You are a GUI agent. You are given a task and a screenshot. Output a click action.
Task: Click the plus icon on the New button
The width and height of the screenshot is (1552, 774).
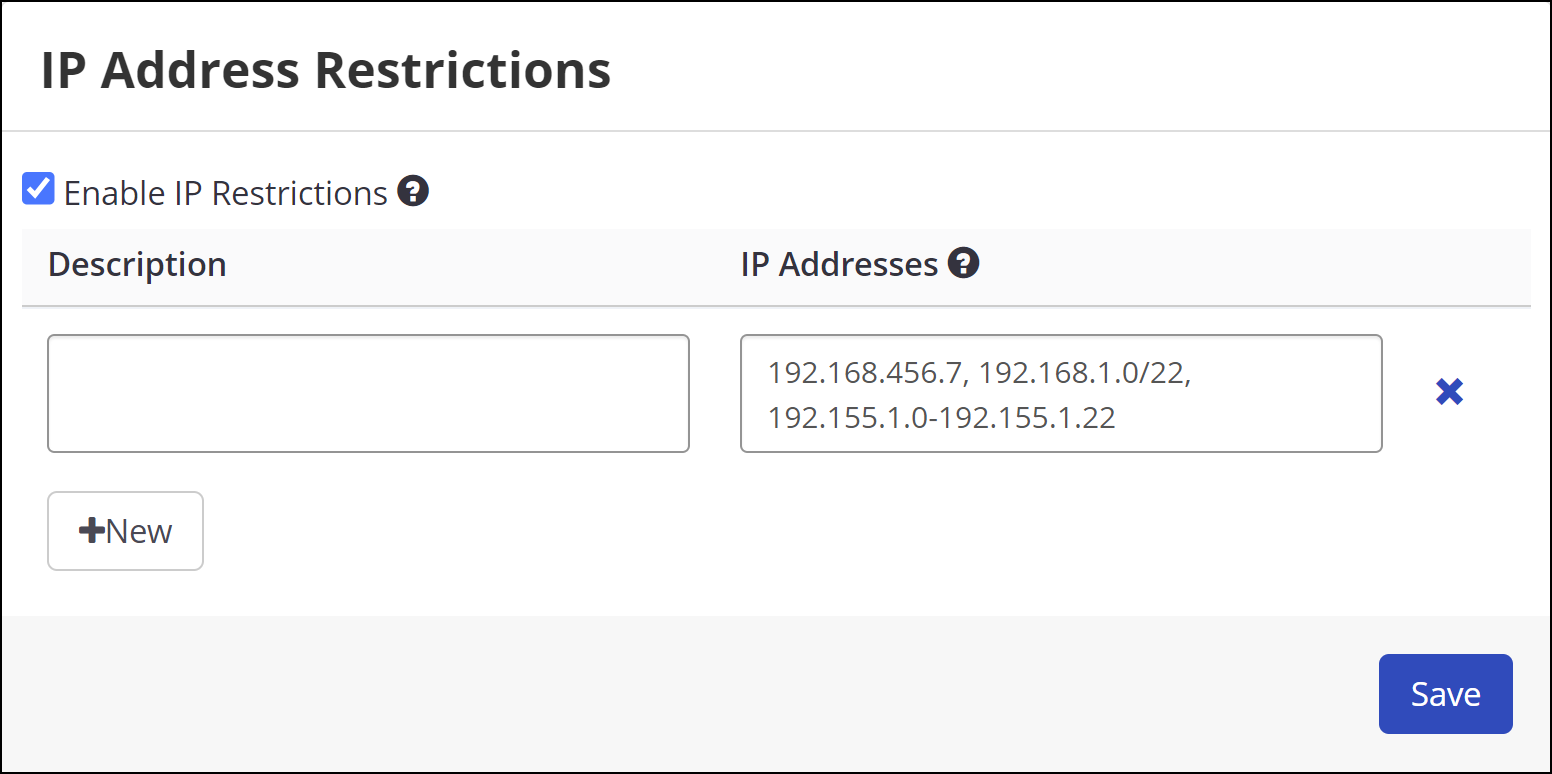pyautogui.click(x=90, y=530)
